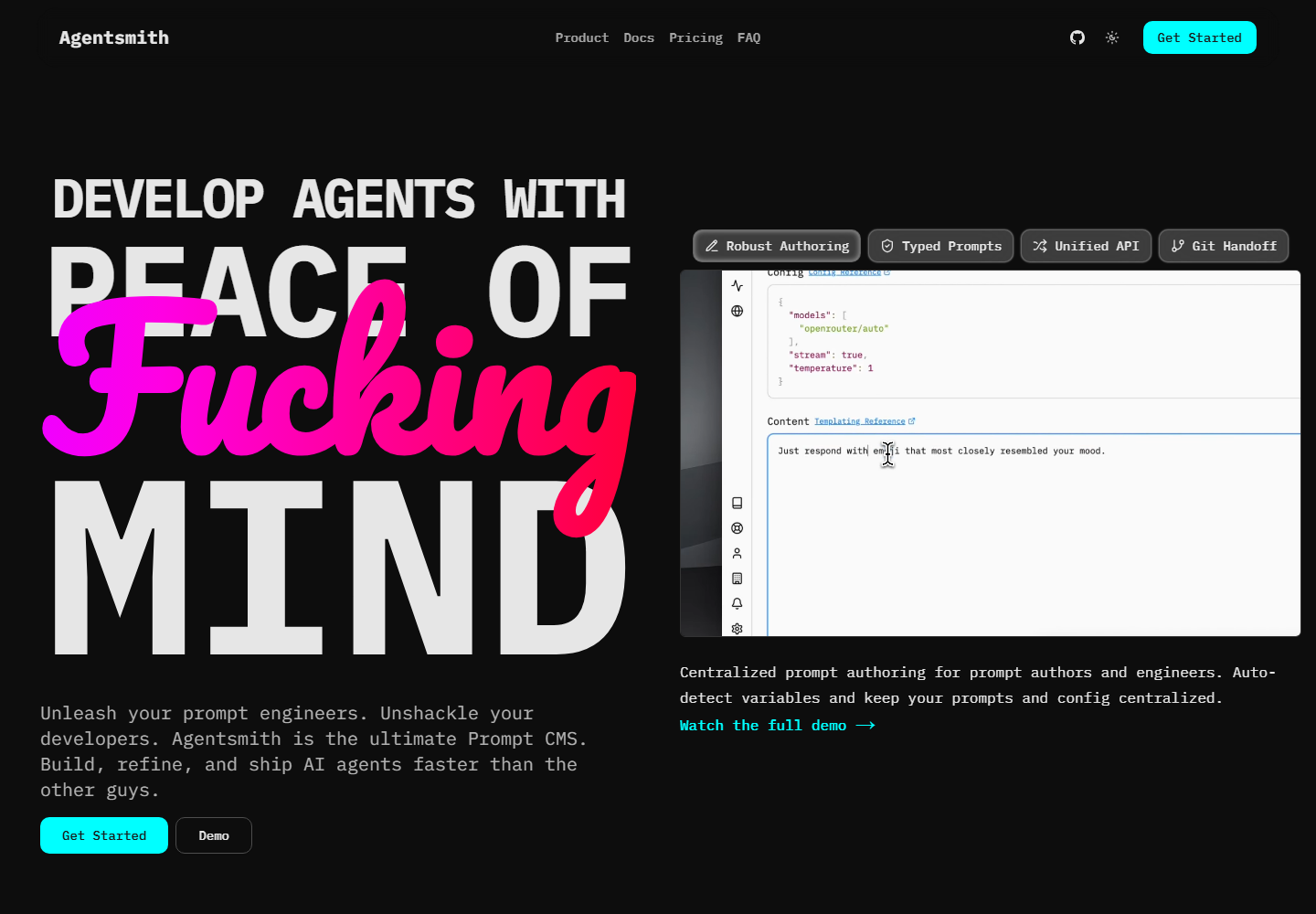Click the Content label above the prompt box
This screenshot has width=1316, height=914.
coord(788,421)
